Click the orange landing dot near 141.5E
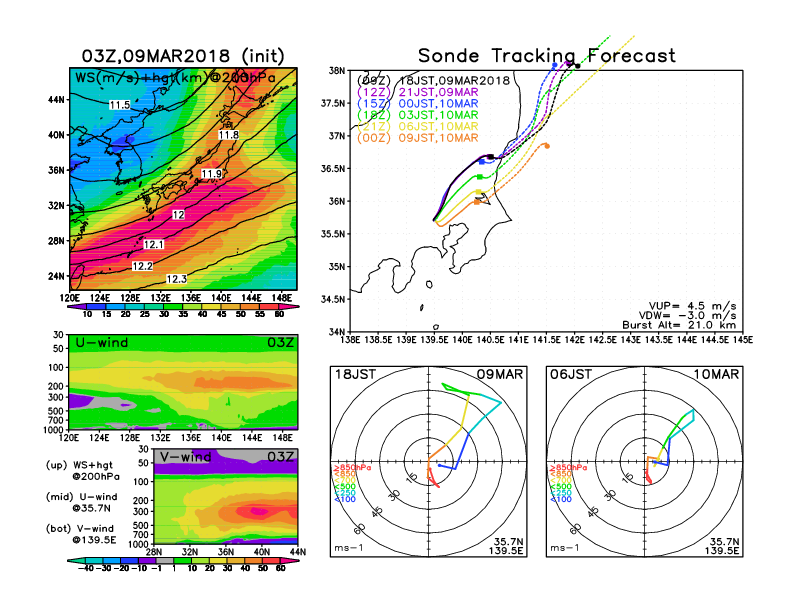Viewport: 792px width, 612px height. (x=547, y=146)
